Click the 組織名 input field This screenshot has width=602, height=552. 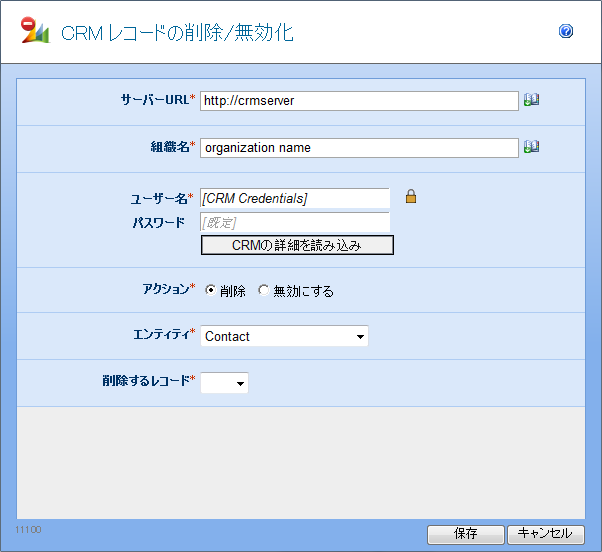pos(359,147)
